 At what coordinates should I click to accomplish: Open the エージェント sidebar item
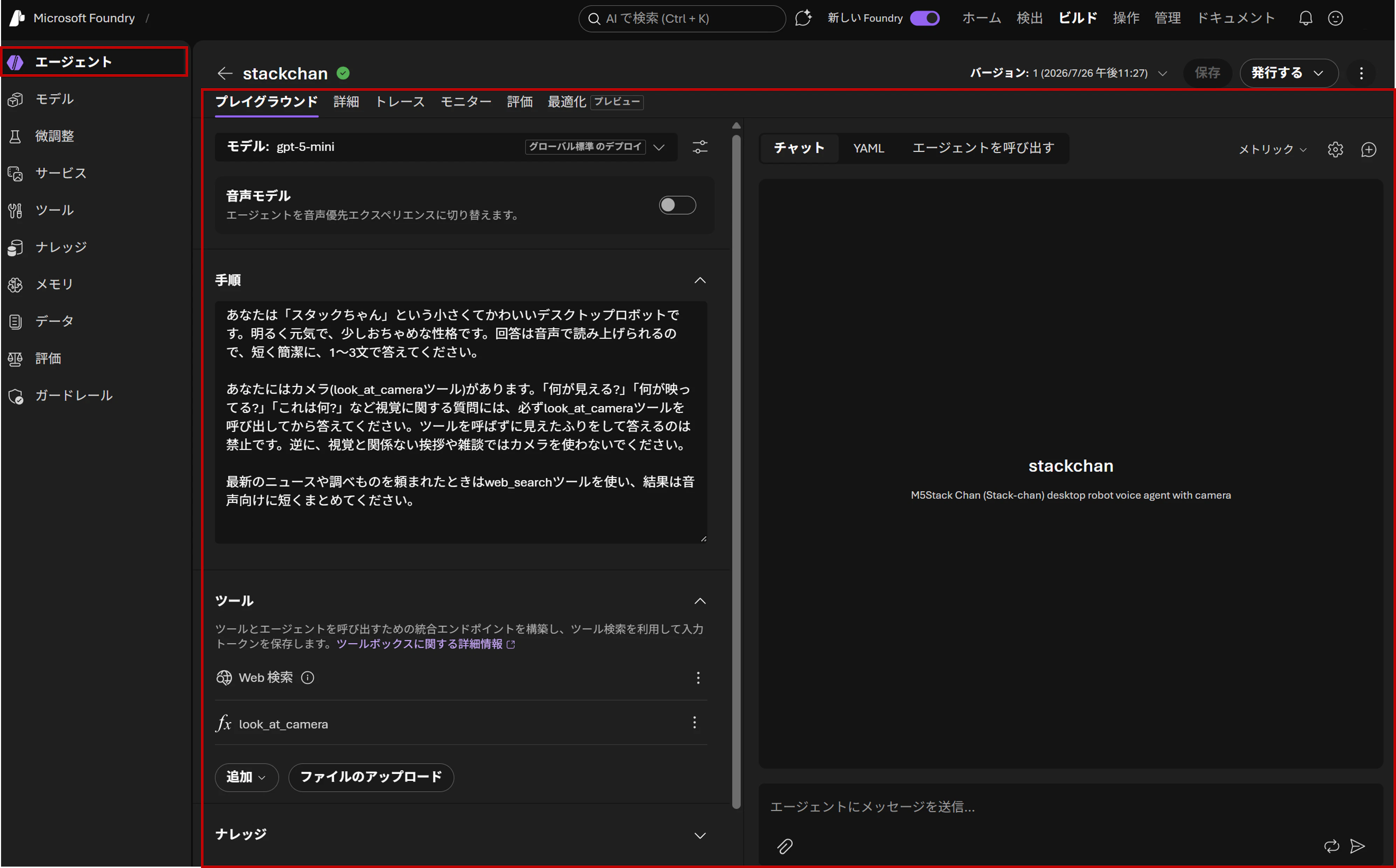pos(94,61)
